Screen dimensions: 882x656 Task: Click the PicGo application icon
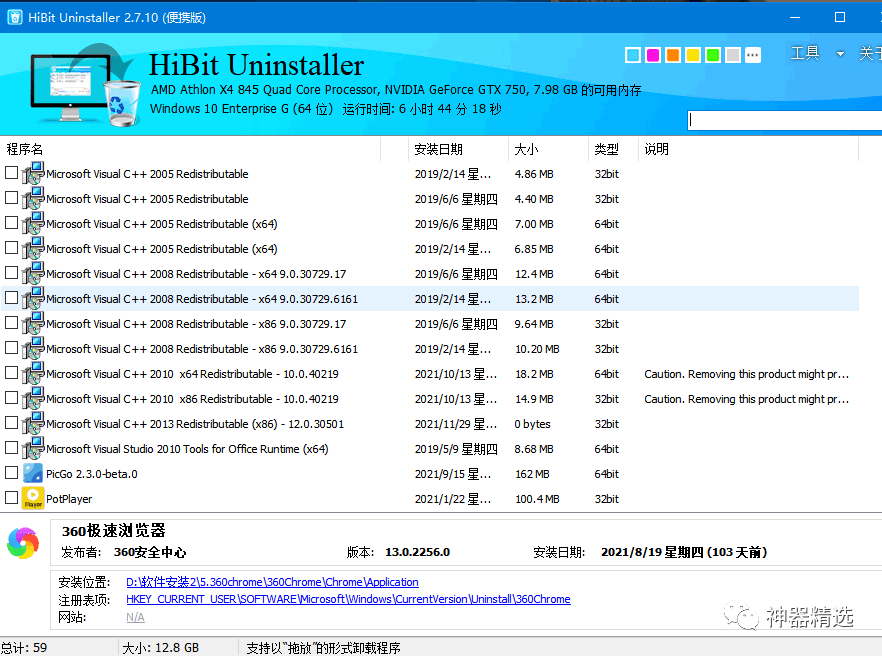(33, 474)
